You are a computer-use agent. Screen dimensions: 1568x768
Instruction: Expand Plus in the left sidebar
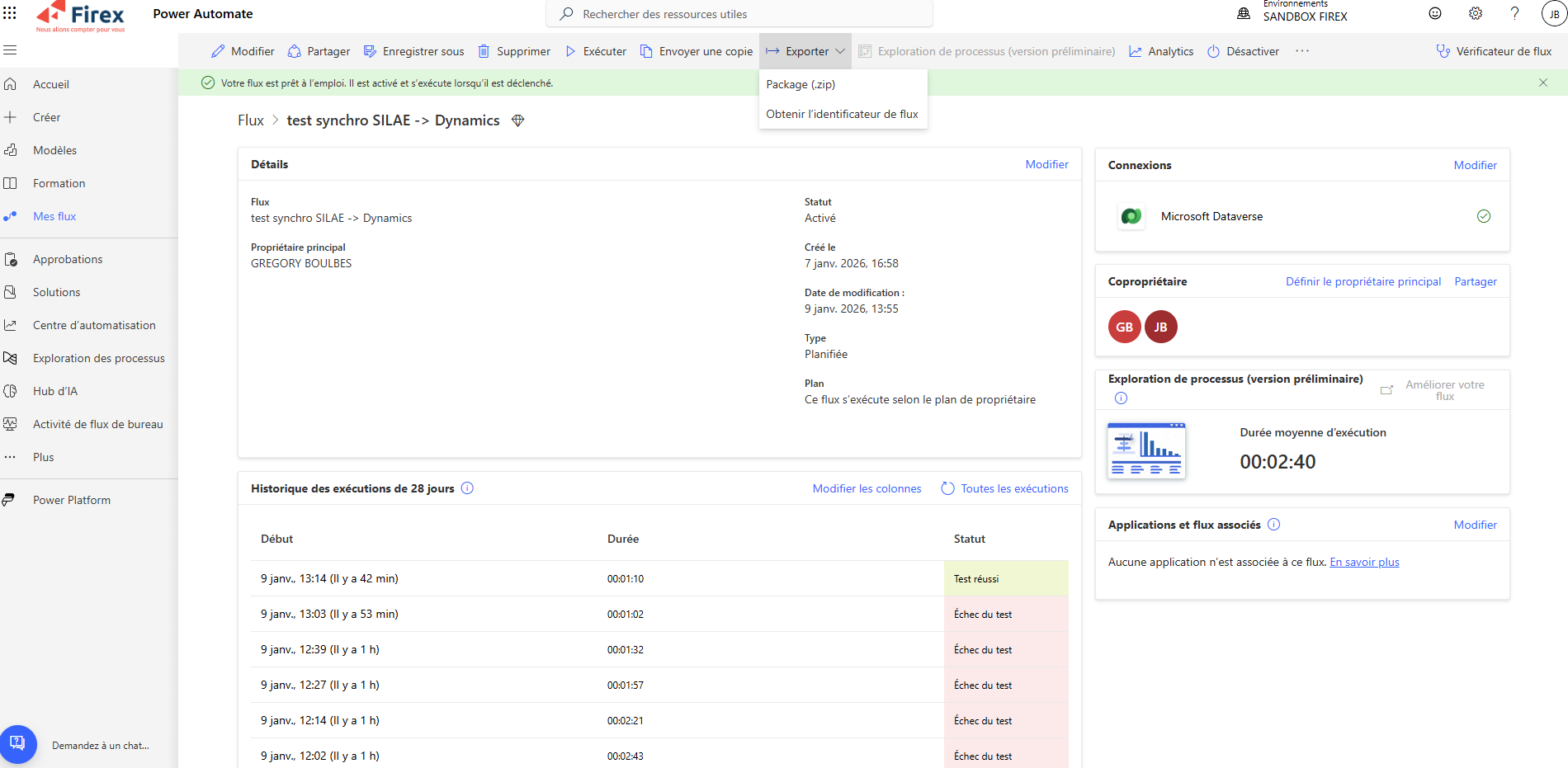pyautogui.click(x=43, y=457)
